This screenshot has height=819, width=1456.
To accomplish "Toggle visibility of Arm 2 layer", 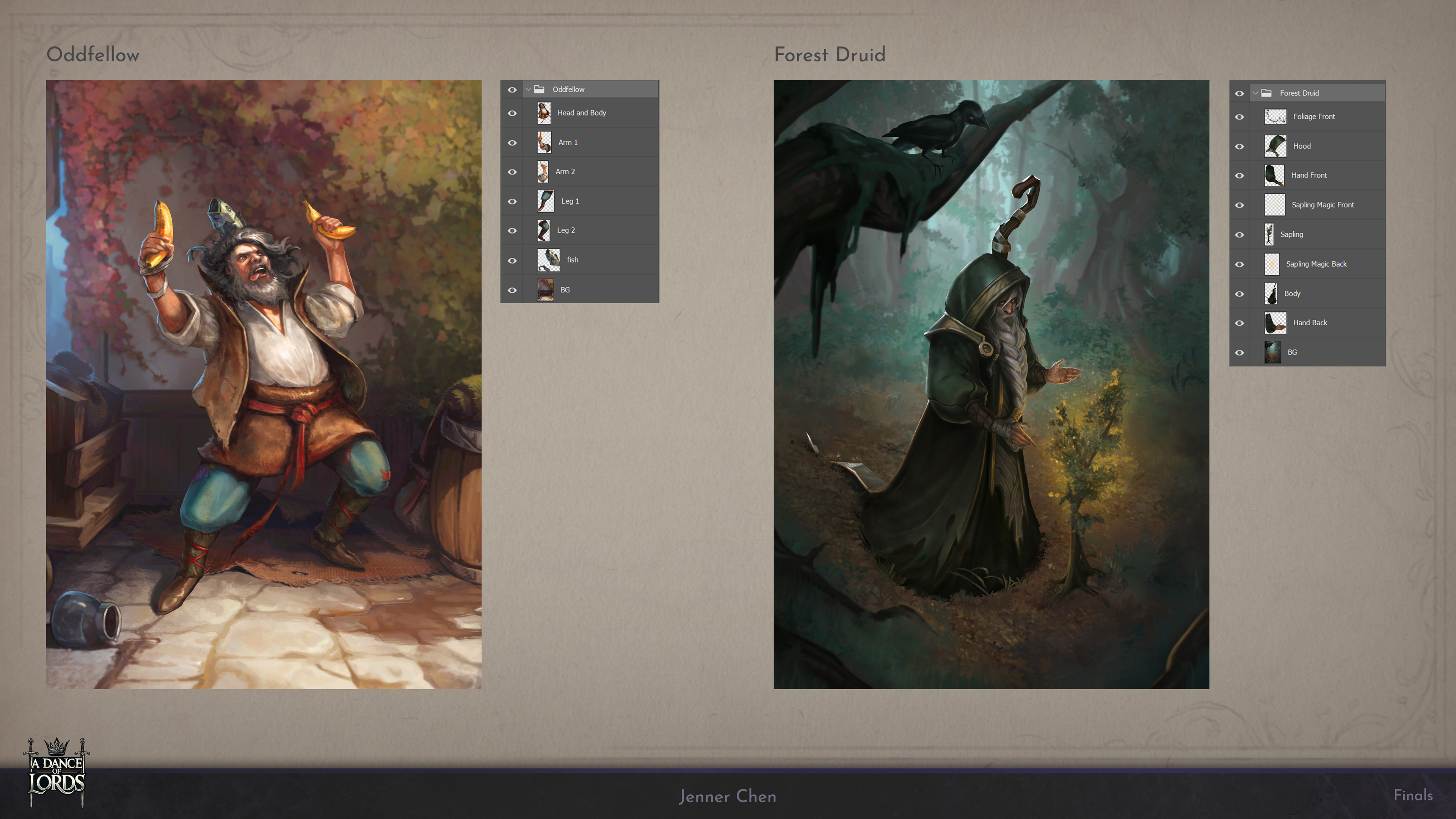I will (x=512, y=172).
